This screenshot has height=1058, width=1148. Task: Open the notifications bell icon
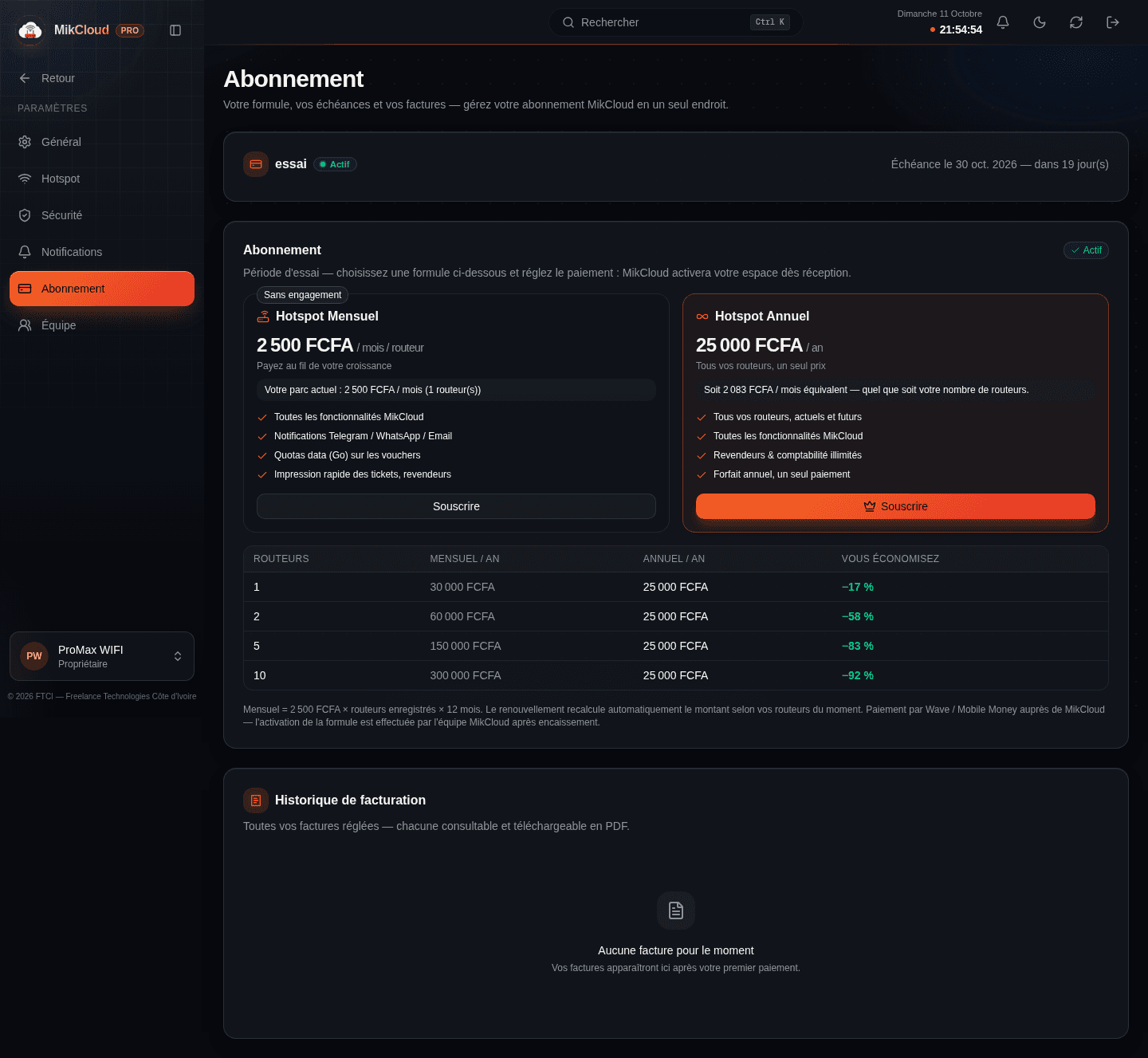click(1003, 22)
